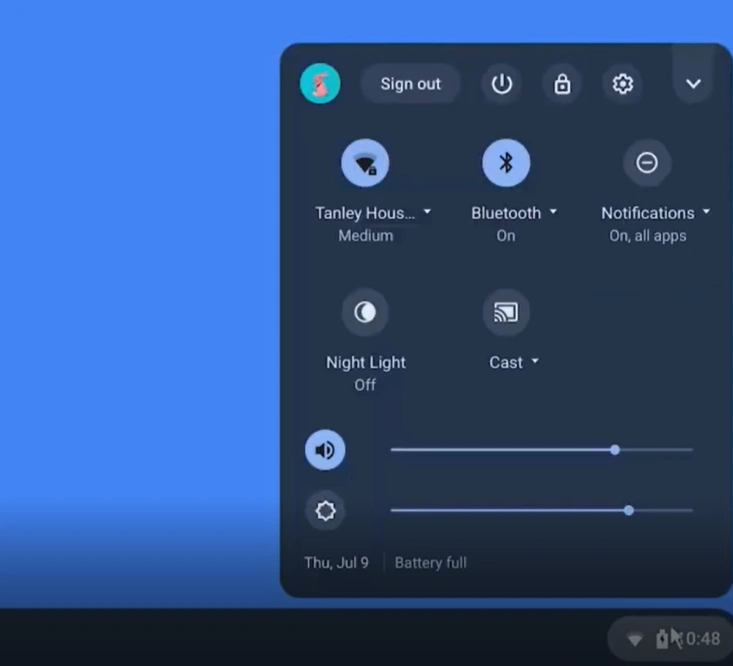The height and width of the screenshot is (666, 733).
Task: Toggle Notifications do-not-disturb button
Action: pyautogui.click(x=647, y=163)
